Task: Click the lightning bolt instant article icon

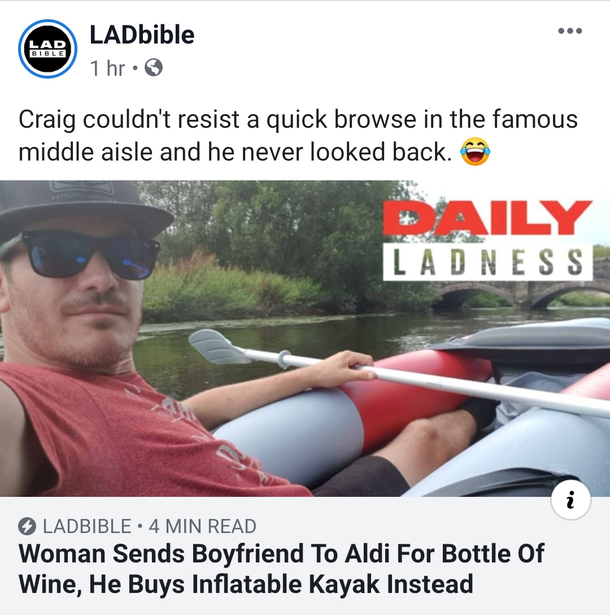Action: [27, 526]
